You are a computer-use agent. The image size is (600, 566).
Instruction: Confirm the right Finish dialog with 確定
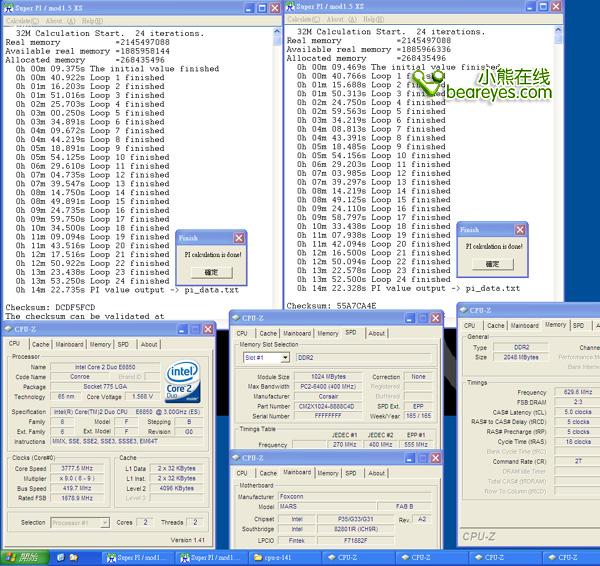pyautogui.click(x=492, y=264)
